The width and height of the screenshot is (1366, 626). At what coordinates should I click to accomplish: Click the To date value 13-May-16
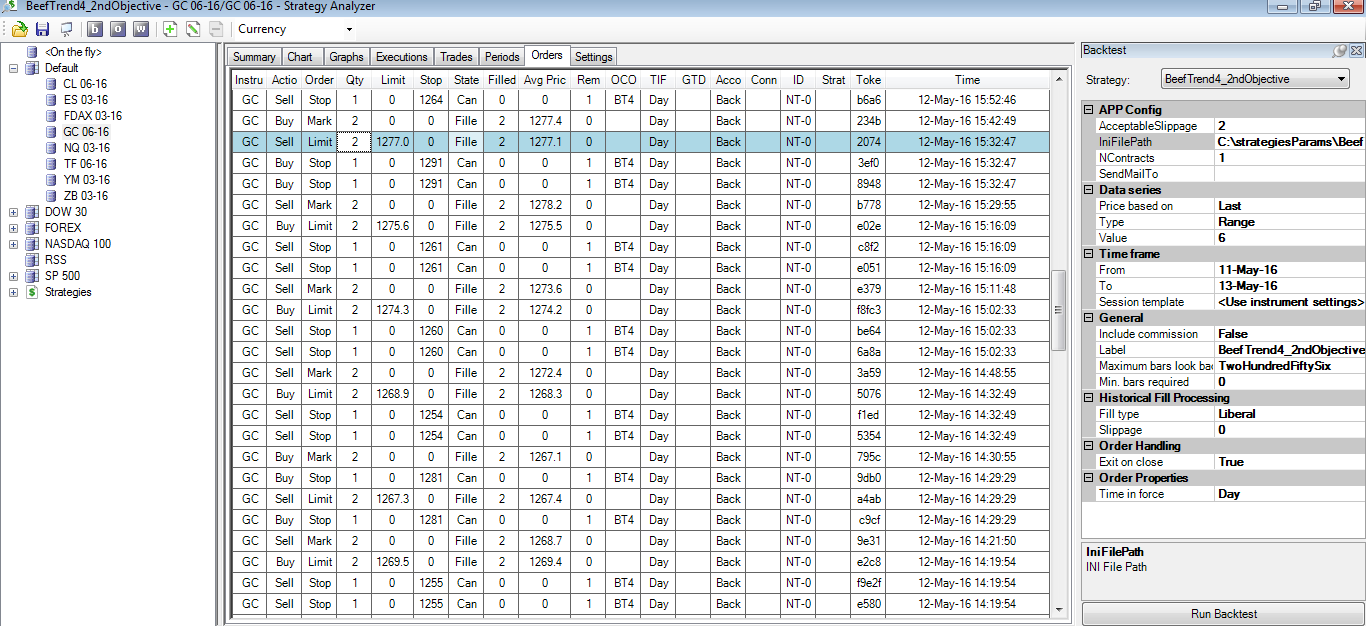coord(1289,286)
